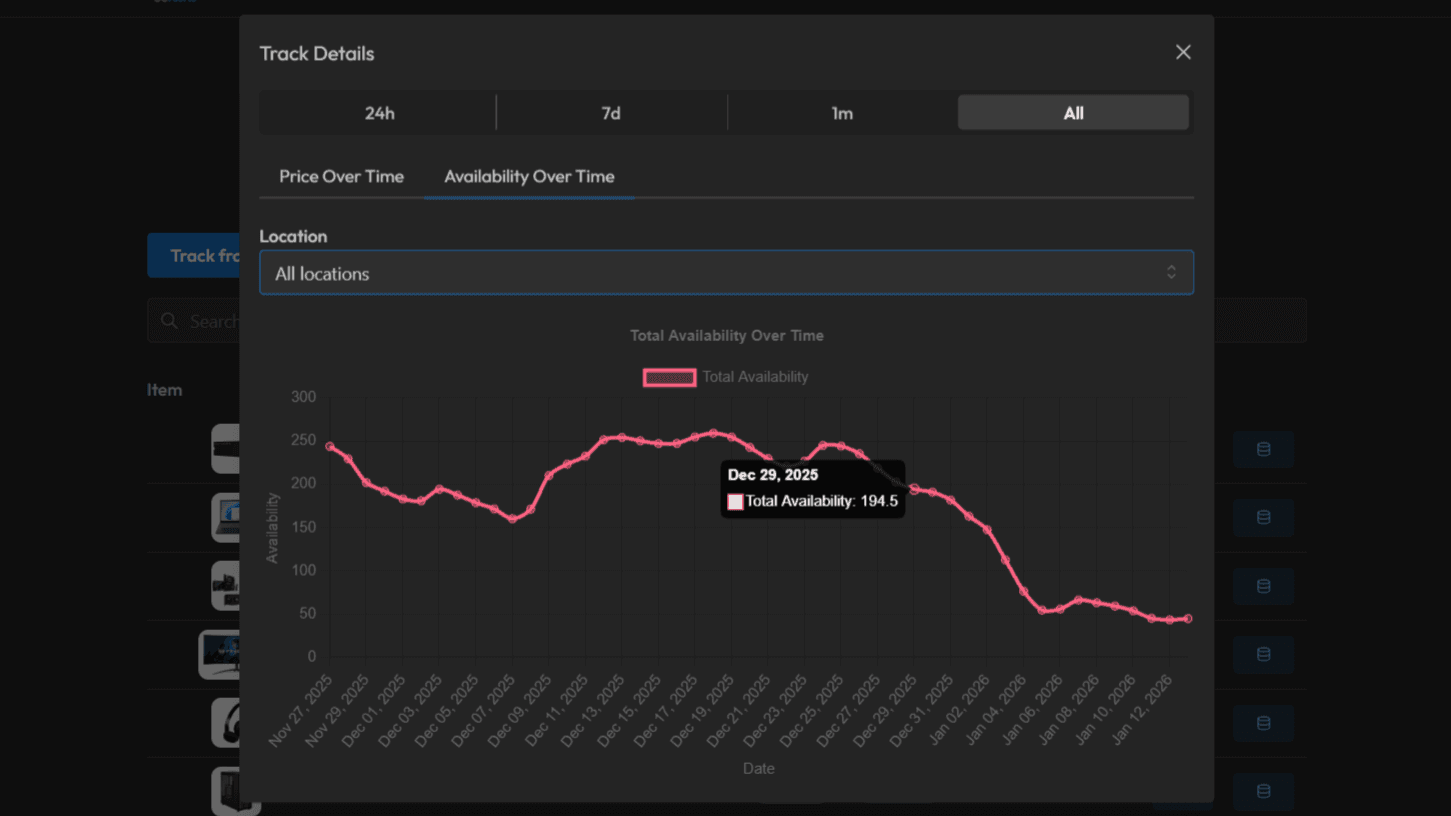Click database icon in the headphones item row
This screenshot has height=816, width=1451.
click(1263, 723)
